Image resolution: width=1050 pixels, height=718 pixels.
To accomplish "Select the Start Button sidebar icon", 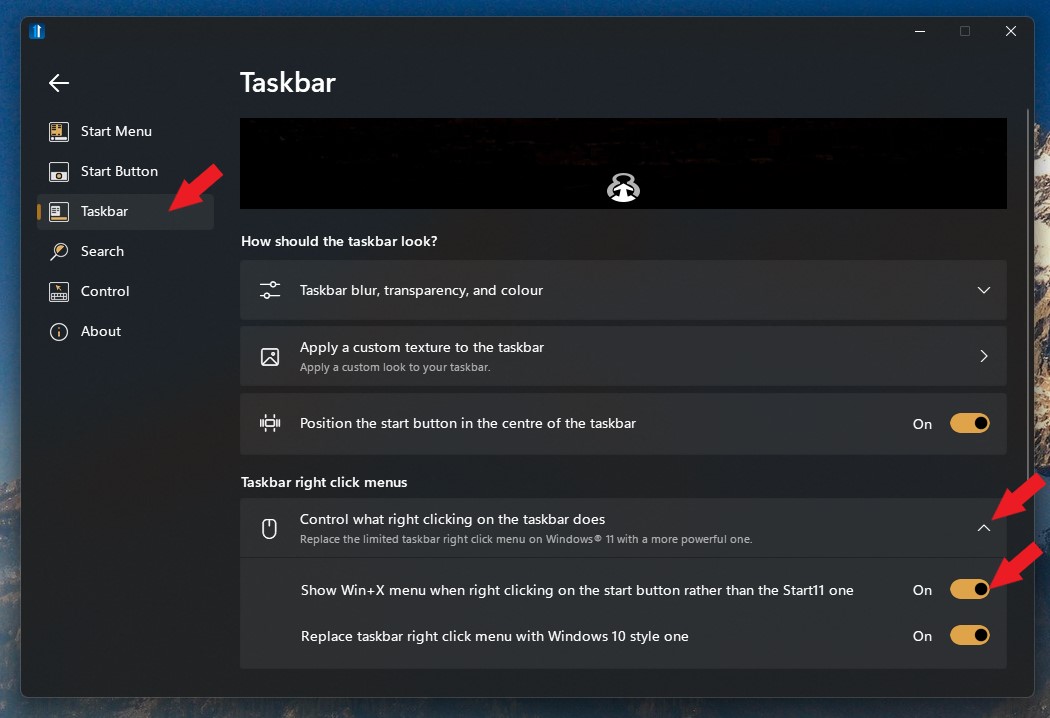I will pos(59,171).
